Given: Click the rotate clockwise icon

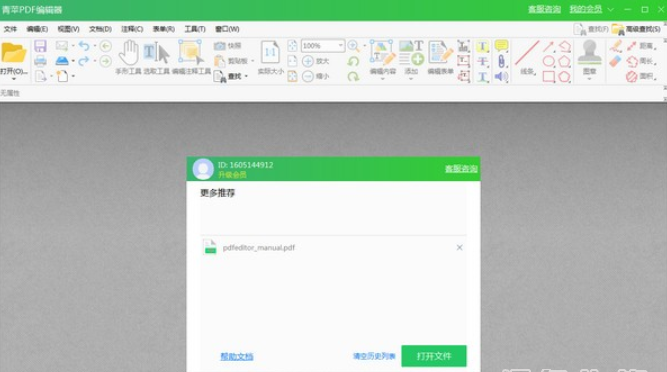Looking at the screenshot, I should click(x=353, y=77).
